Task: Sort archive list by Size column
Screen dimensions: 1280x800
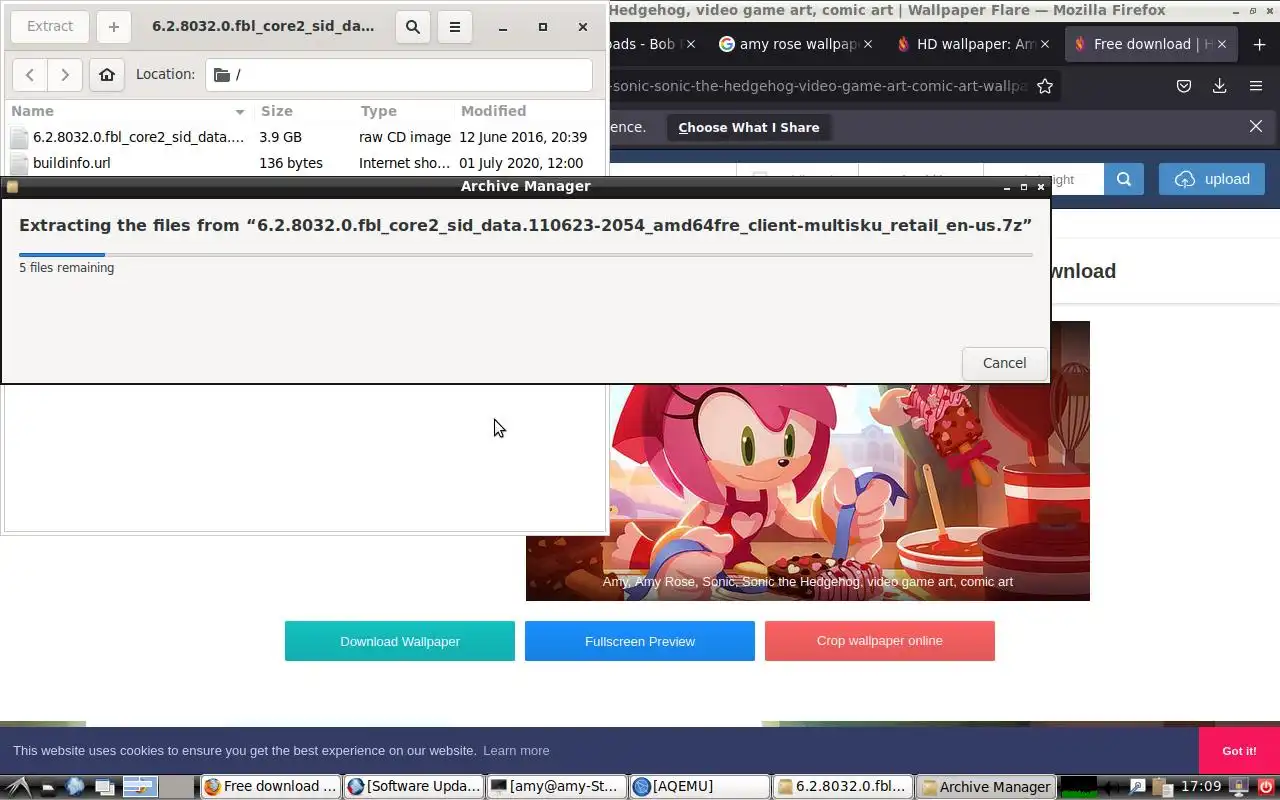Action: (302, 111)
